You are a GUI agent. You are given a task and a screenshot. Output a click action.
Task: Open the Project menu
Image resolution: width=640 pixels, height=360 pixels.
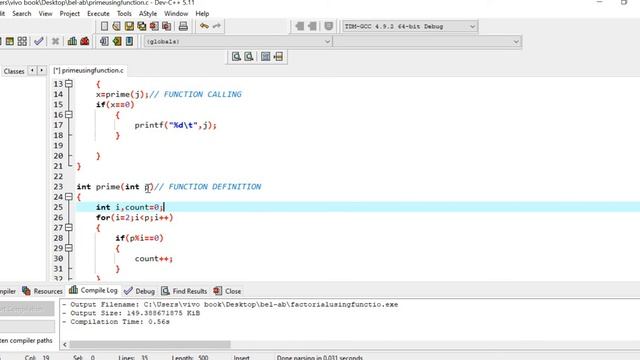pyautogui.click(x=70, y=13)
